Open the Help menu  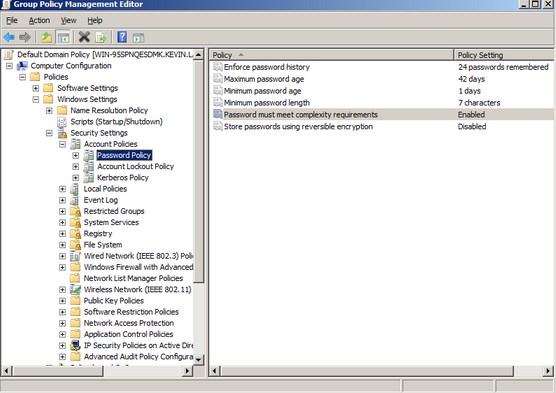[x=95, y=21]
